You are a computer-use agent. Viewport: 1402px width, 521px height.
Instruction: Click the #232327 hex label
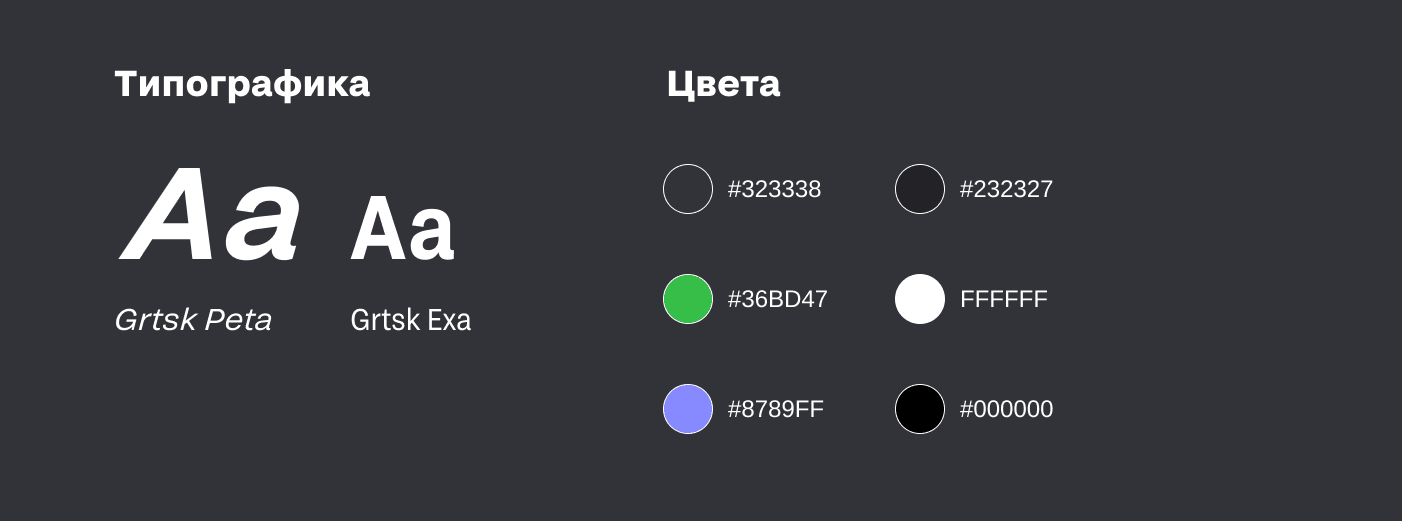pyautogui.click(x=1006, y=189)
